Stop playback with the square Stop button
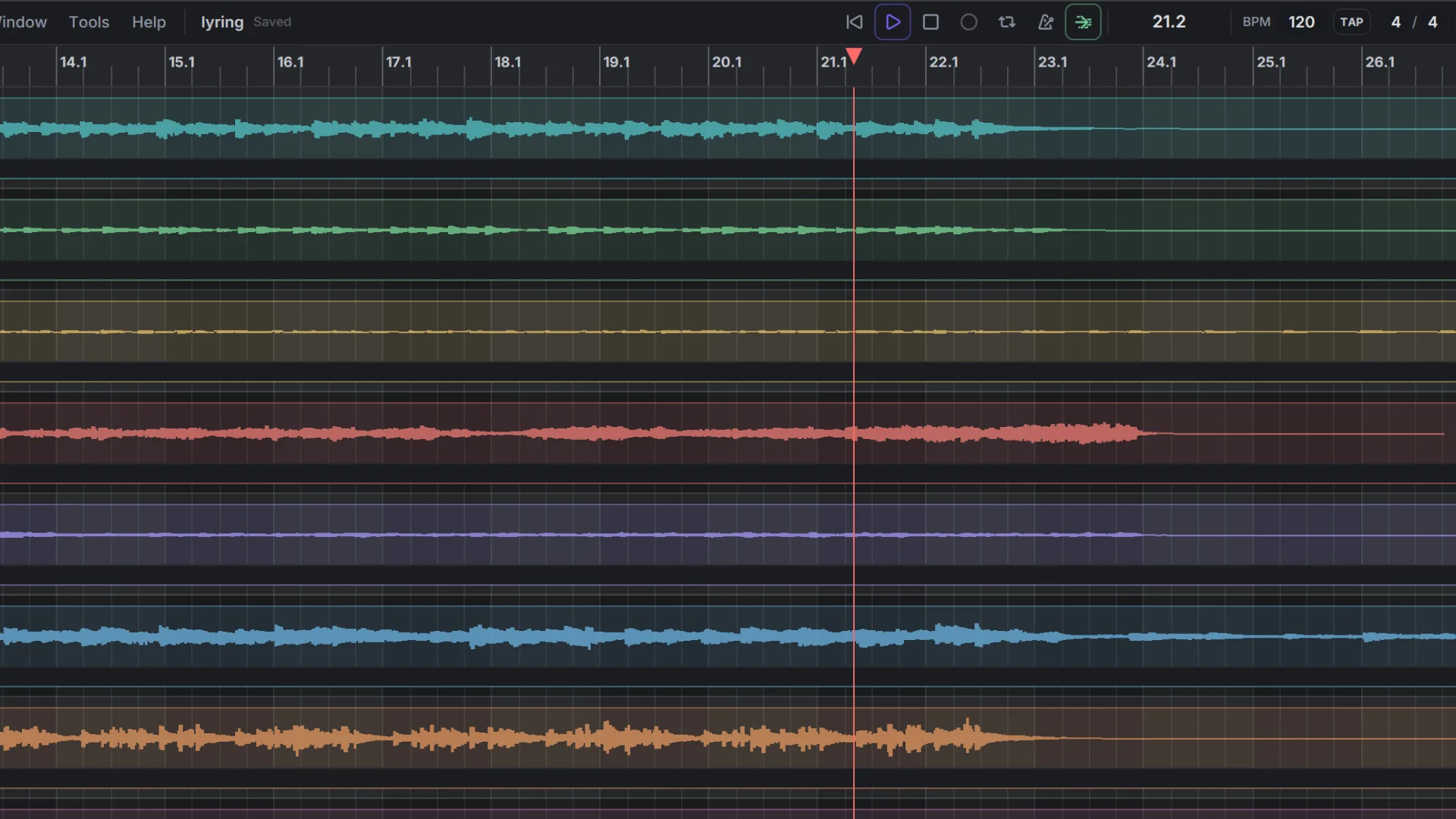1456x819 pixels. (930, 22)
